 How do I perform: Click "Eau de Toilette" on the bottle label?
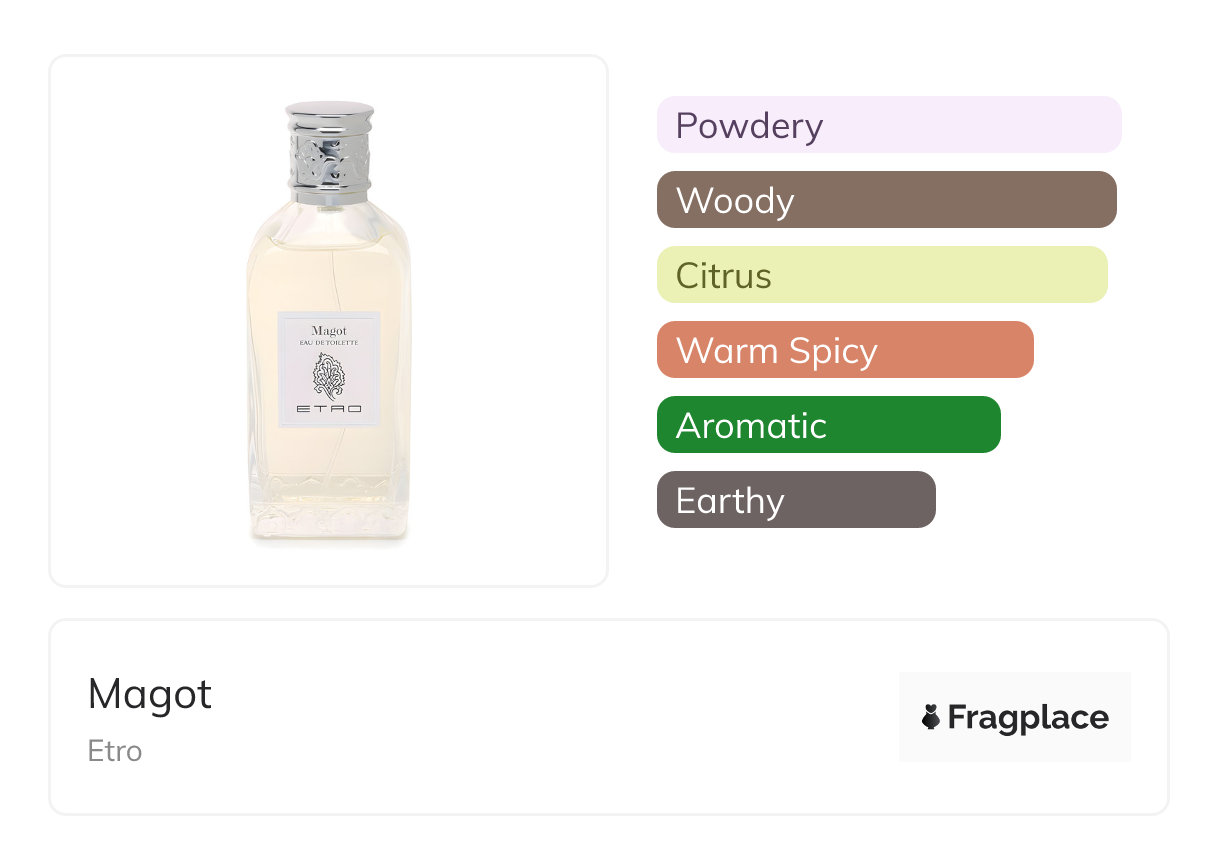click(329, 343)
